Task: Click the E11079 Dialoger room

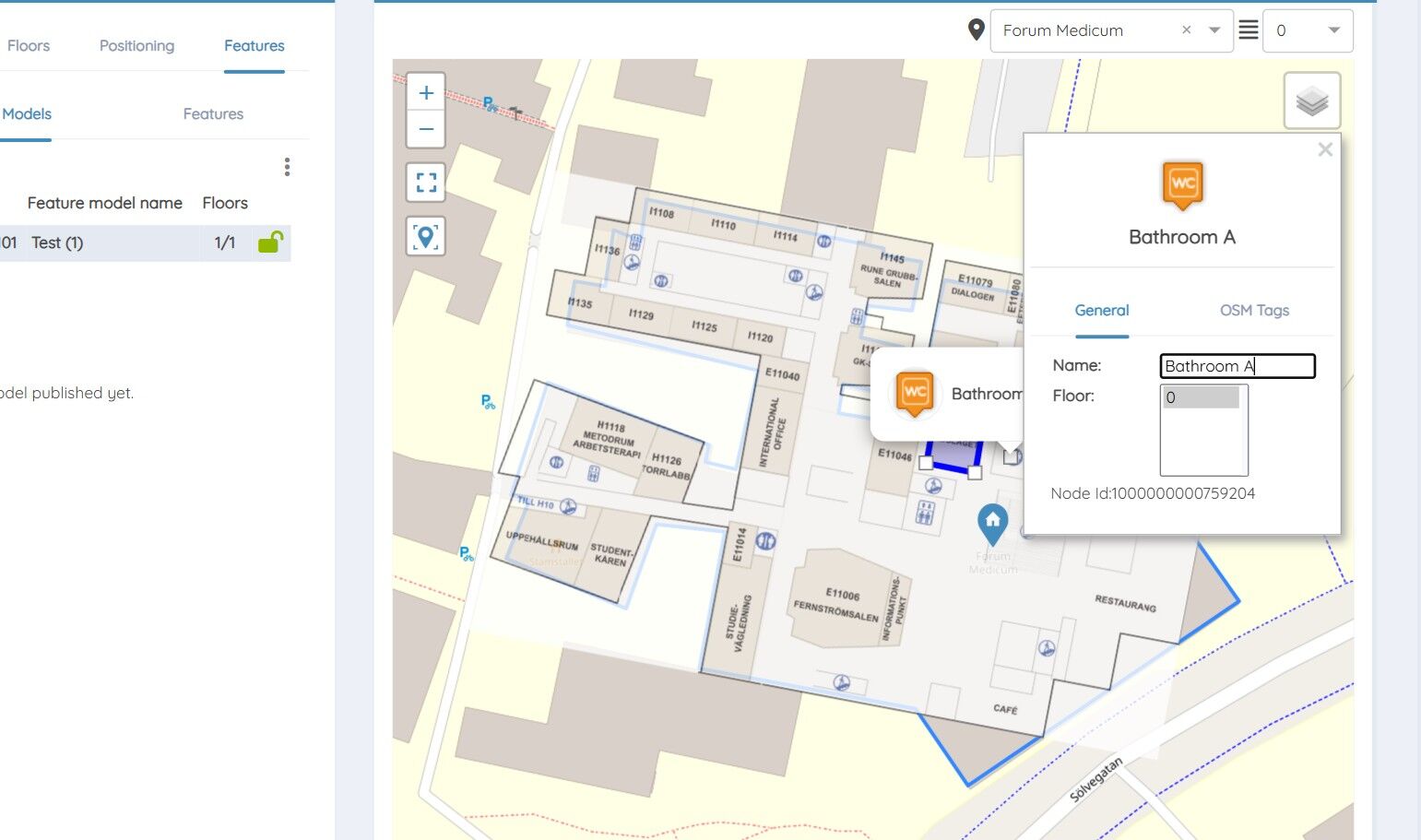Action: (973, 288)
